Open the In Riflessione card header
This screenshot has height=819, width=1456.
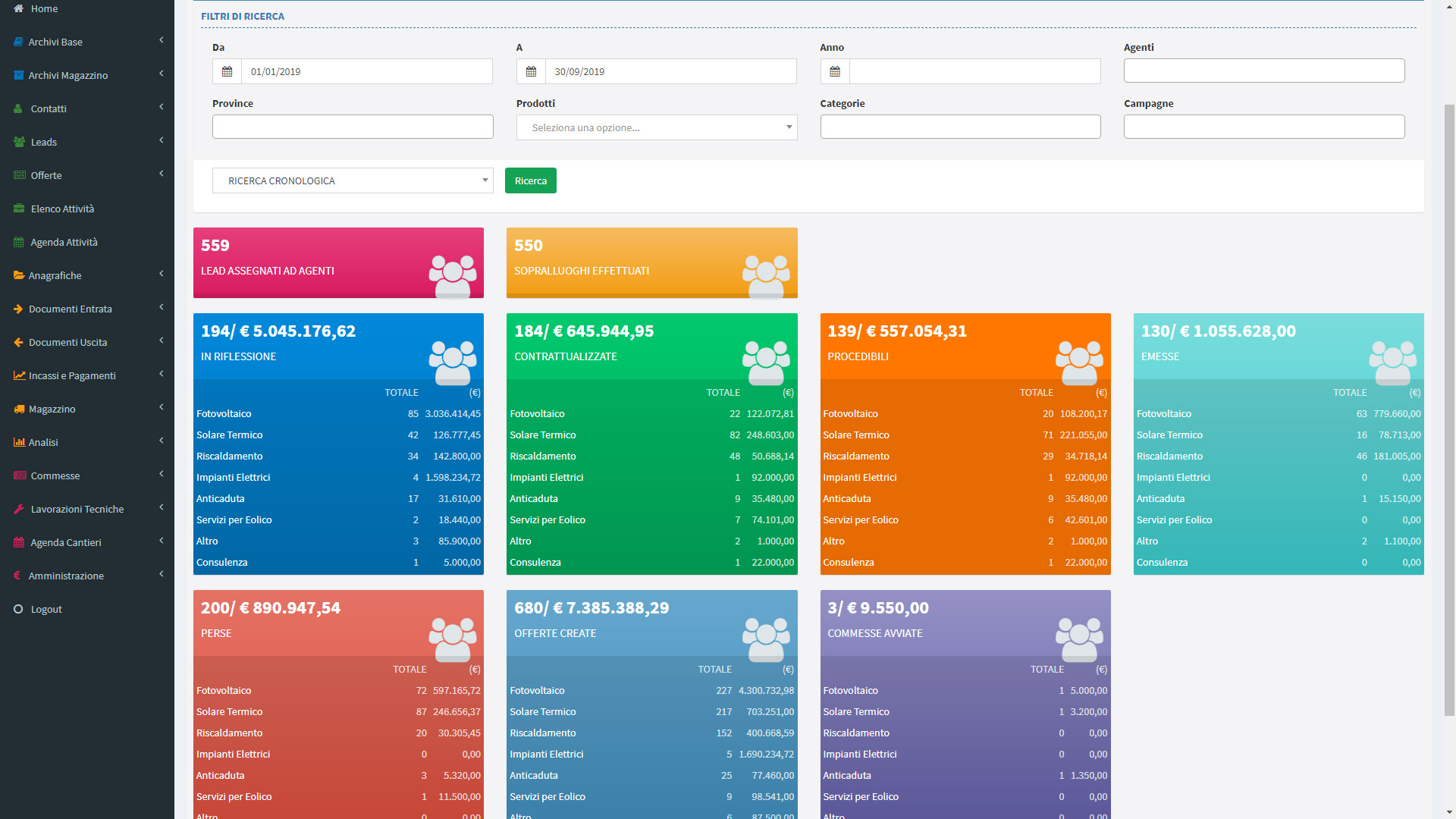click(338, 346)
